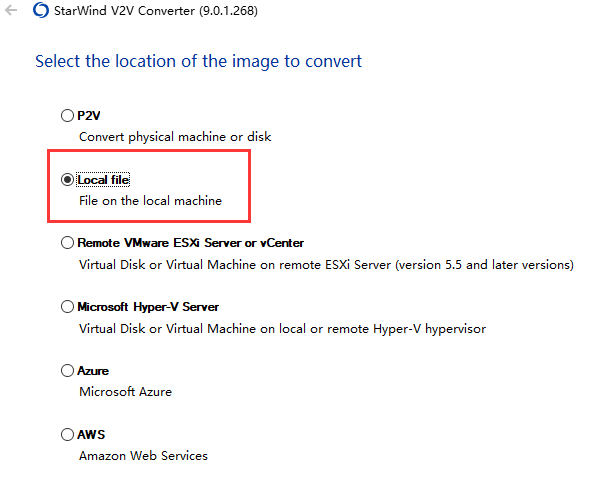Click the Azure option label
The image size is (594, 480).
[93, 371]
